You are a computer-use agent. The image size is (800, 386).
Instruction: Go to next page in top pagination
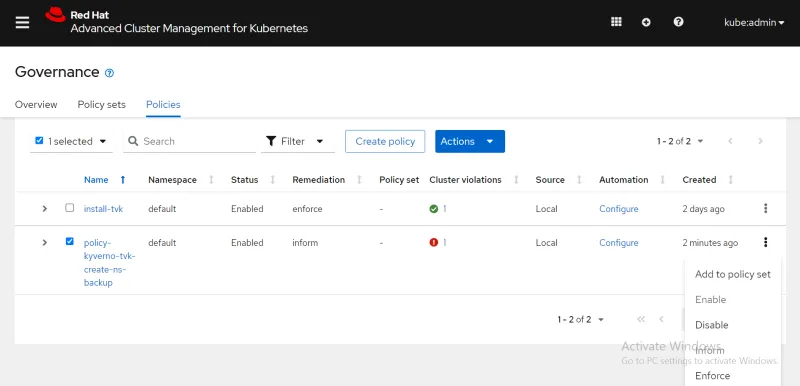pos(760,141)
